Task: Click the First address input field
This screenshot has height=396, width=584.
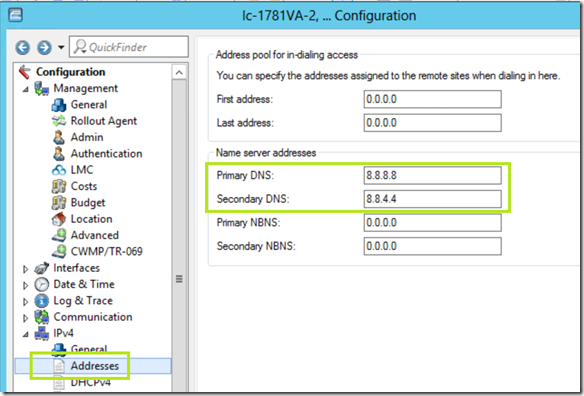Action: coord(432,99)
